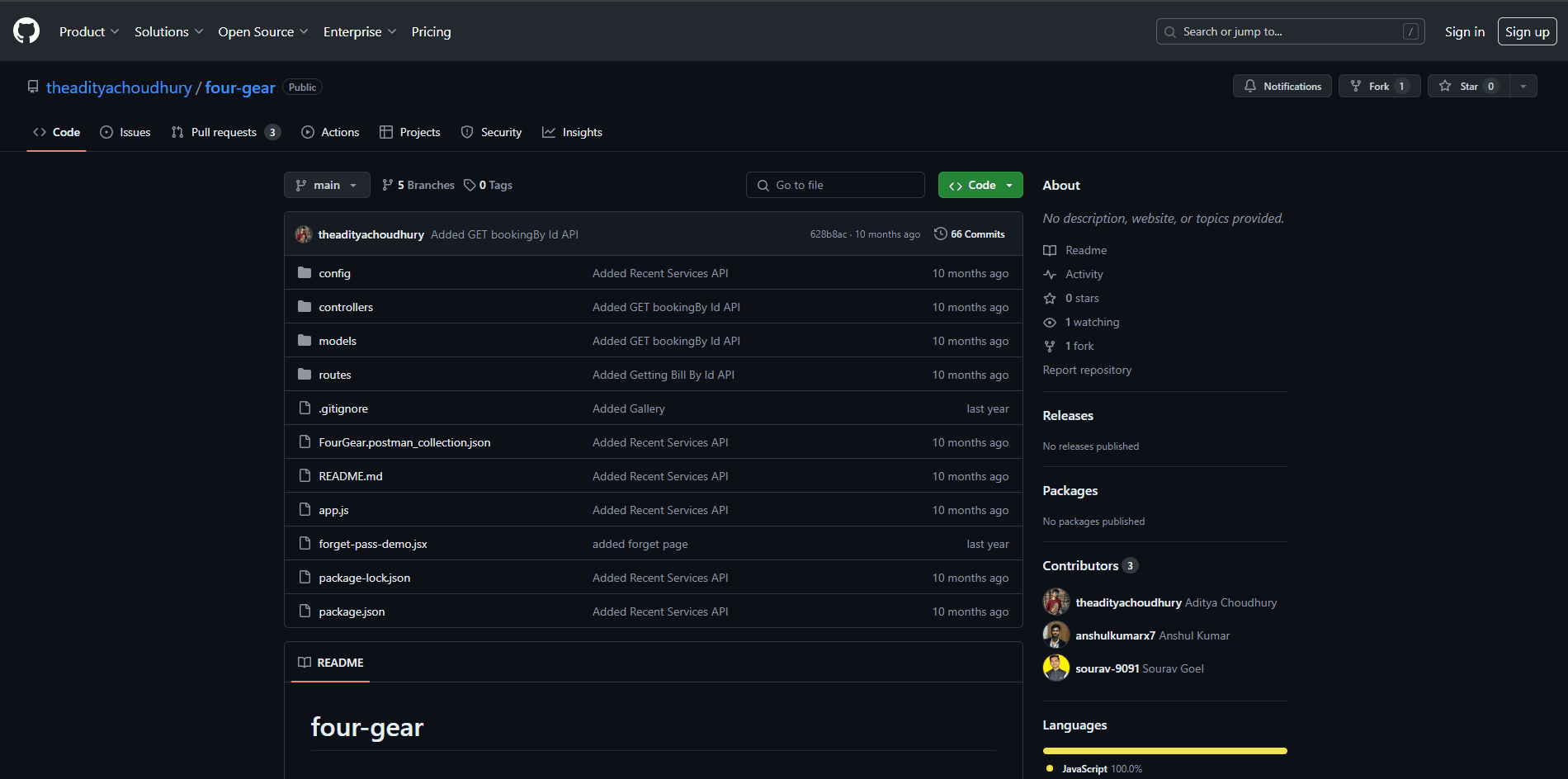Open commit 'Added Getting Bill By Id API'
Viewport: 1568px width, 779px height.
[x=664, y=375]
